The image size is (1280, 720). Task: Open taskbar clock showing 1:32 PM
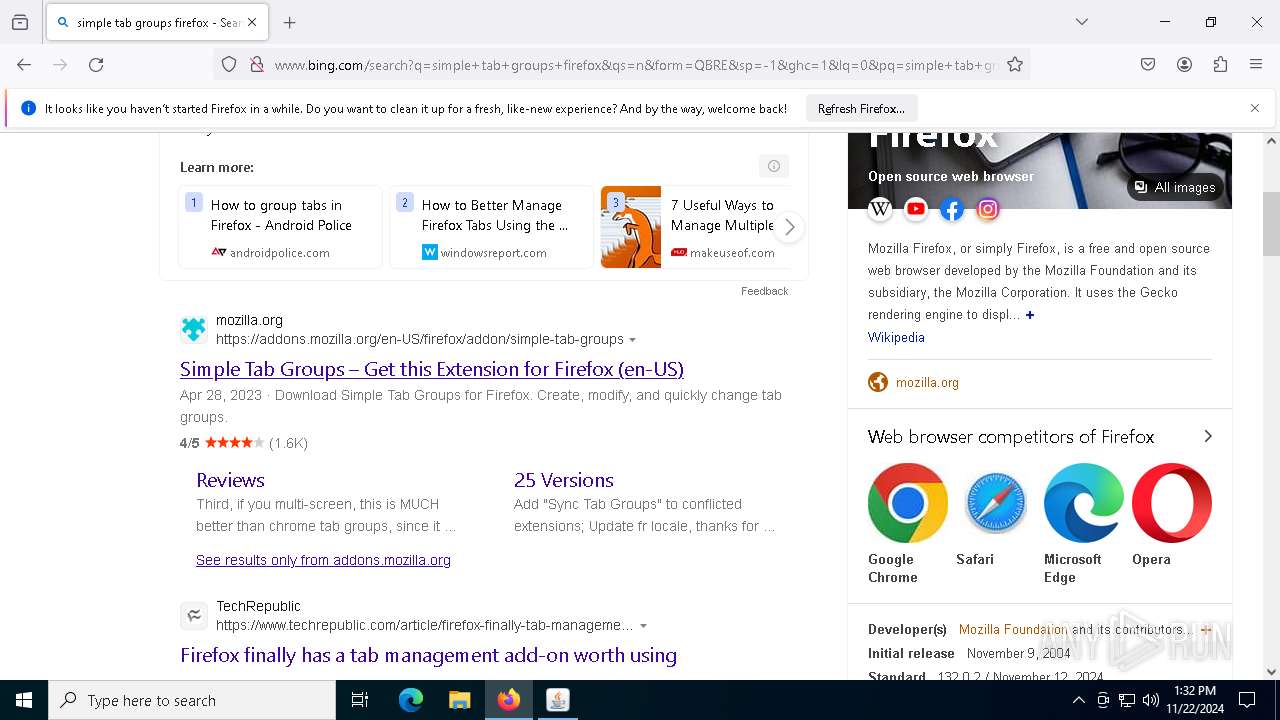pos(1194,700)
